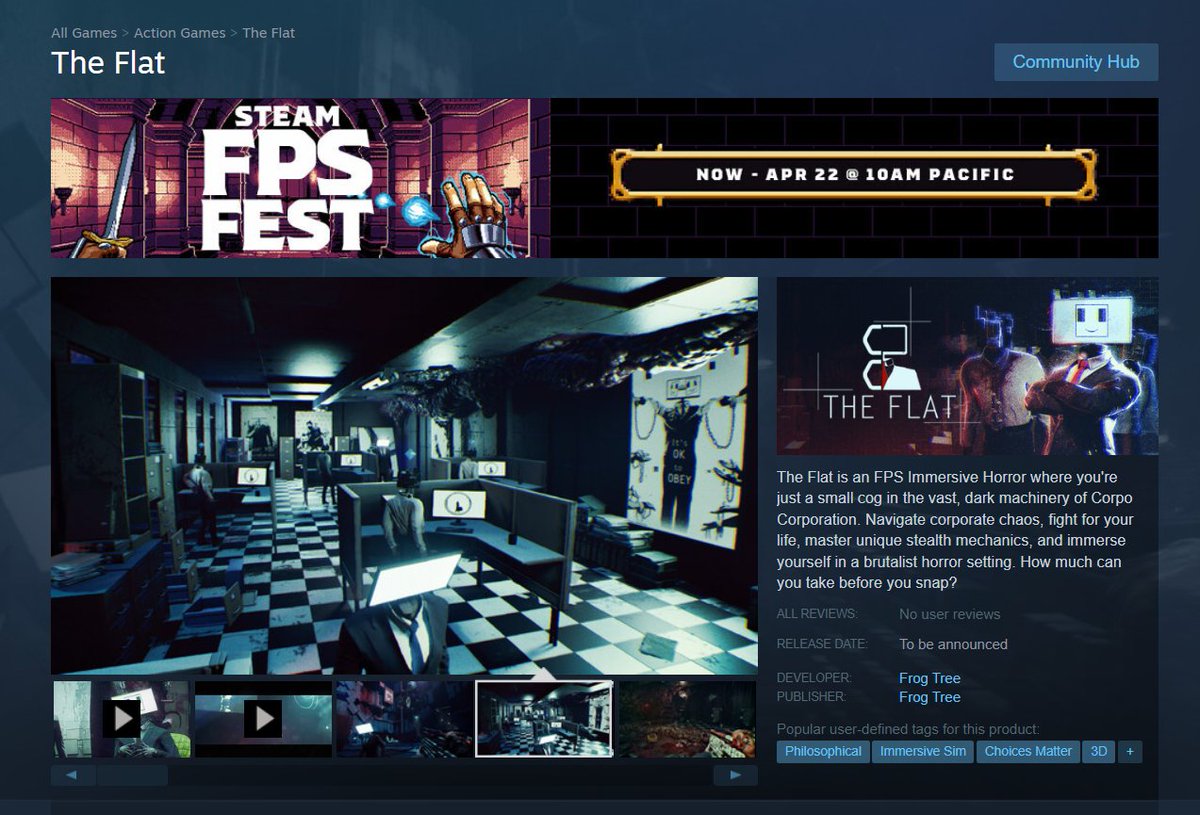Open the Frog Tree developer link
The height and width of the screenshot is (815, 1200).
click(929, 678)
